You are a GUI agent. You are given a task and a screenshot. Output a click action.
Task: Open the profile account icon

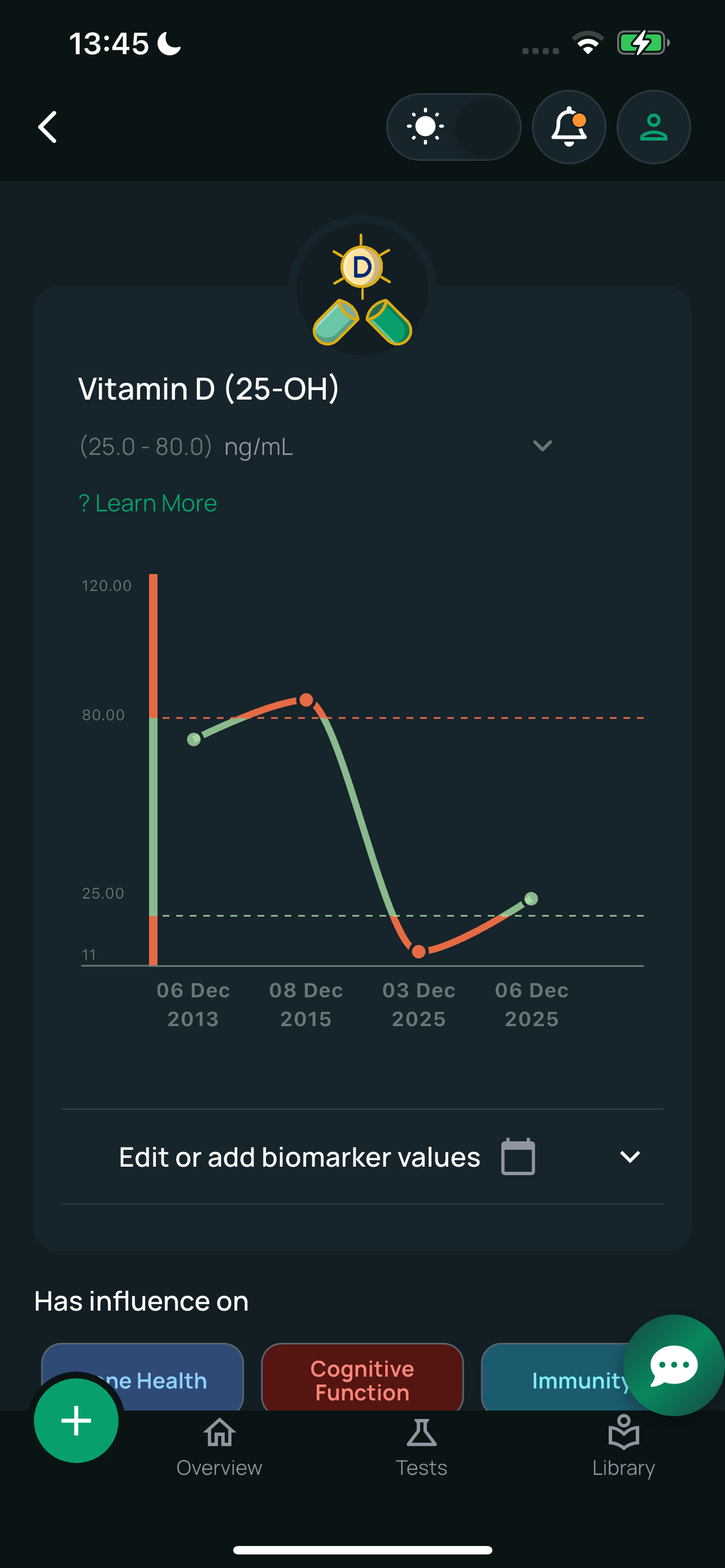click(653, 127)
